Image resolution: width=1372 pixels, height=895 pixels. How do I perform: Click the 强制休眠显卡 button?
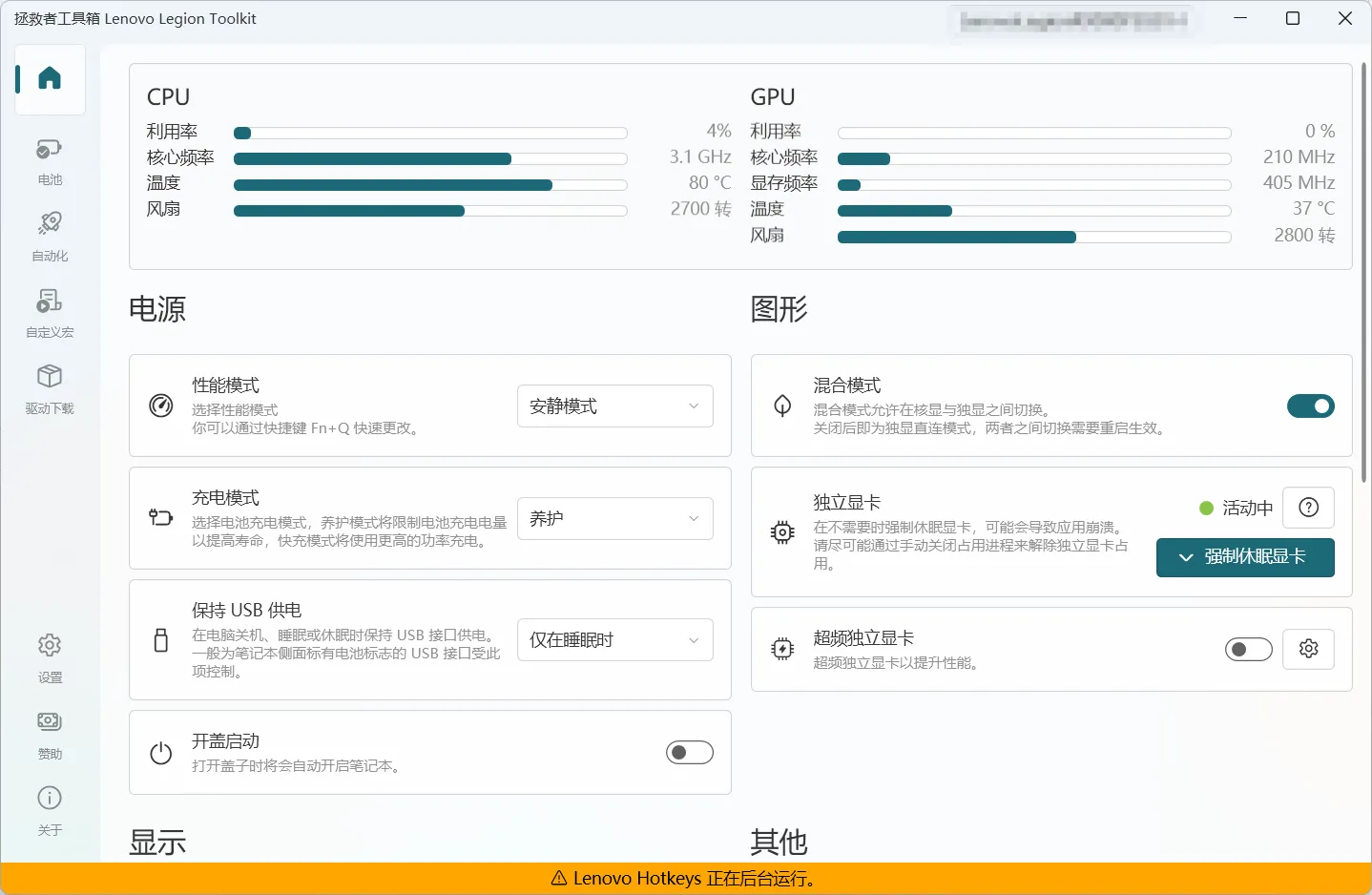tap(1244, 557)
